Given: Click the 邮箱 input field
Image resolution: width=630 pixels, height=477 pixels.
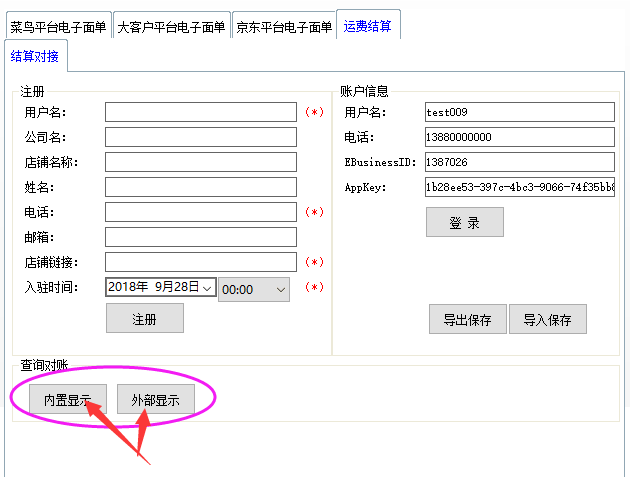Looking at the screenshot, I should point(200,237).
